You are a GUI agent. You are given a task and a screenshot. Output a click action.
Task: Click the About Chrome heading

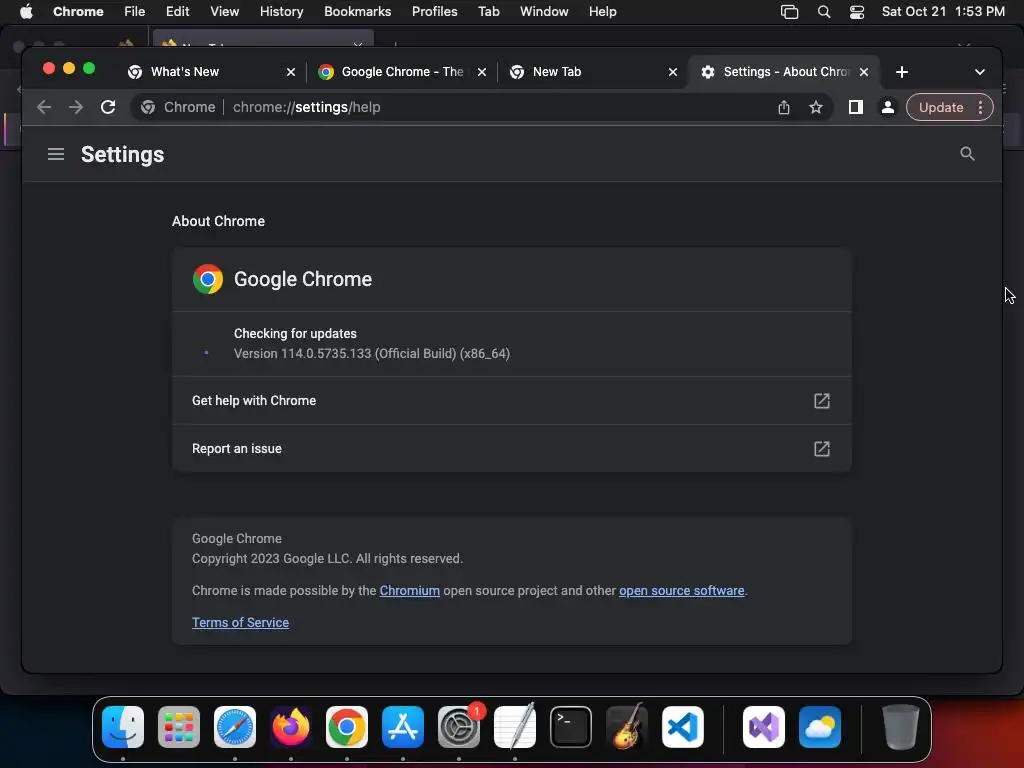[218, 221]
